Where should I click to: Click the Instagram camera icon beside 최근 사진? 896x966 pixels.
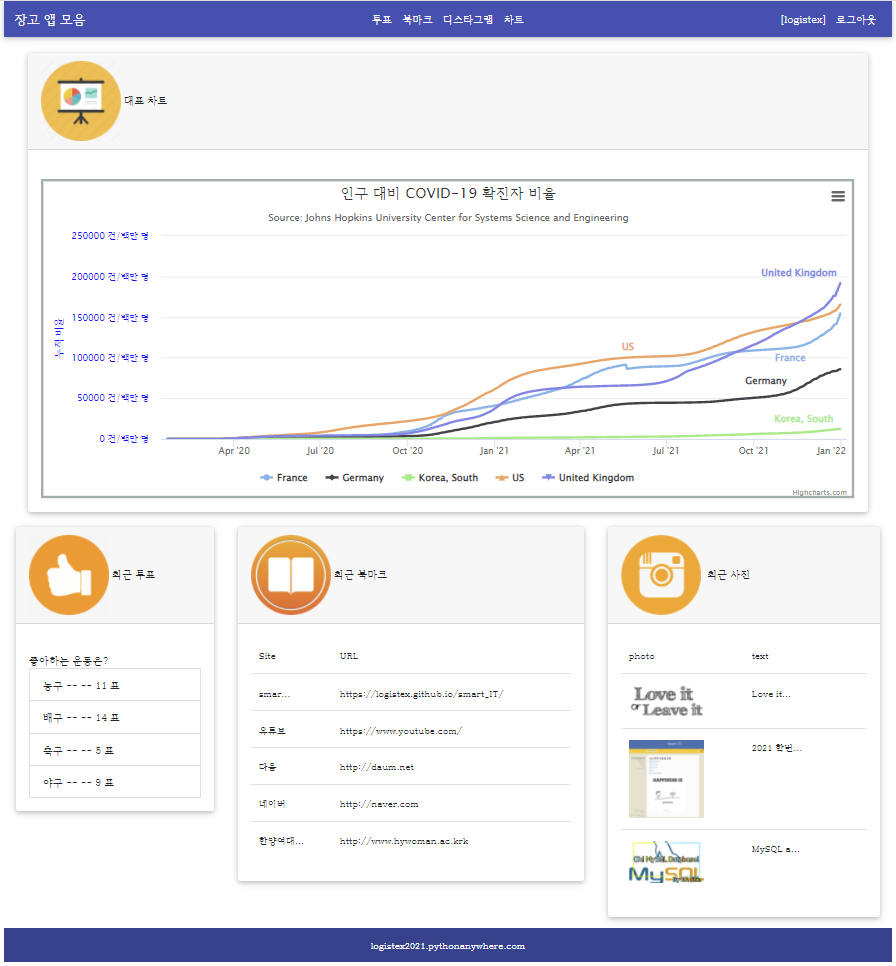click(x=659, y=574)
